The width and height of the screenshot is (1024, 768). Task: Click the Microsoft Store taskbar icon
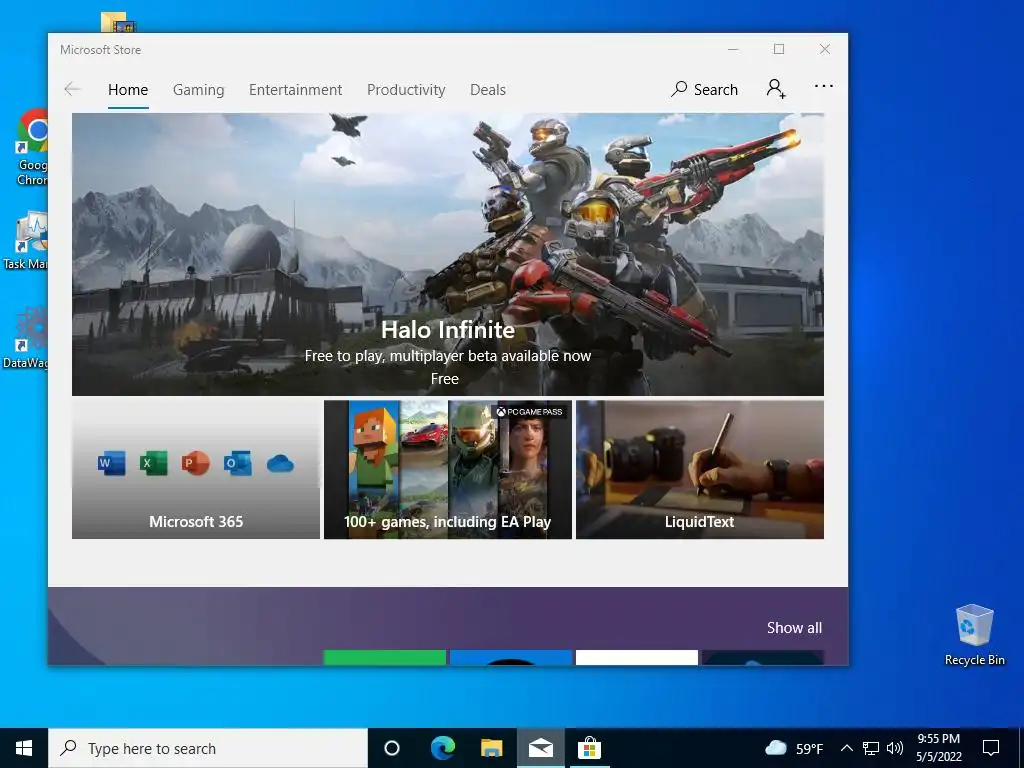click(589, 748)
